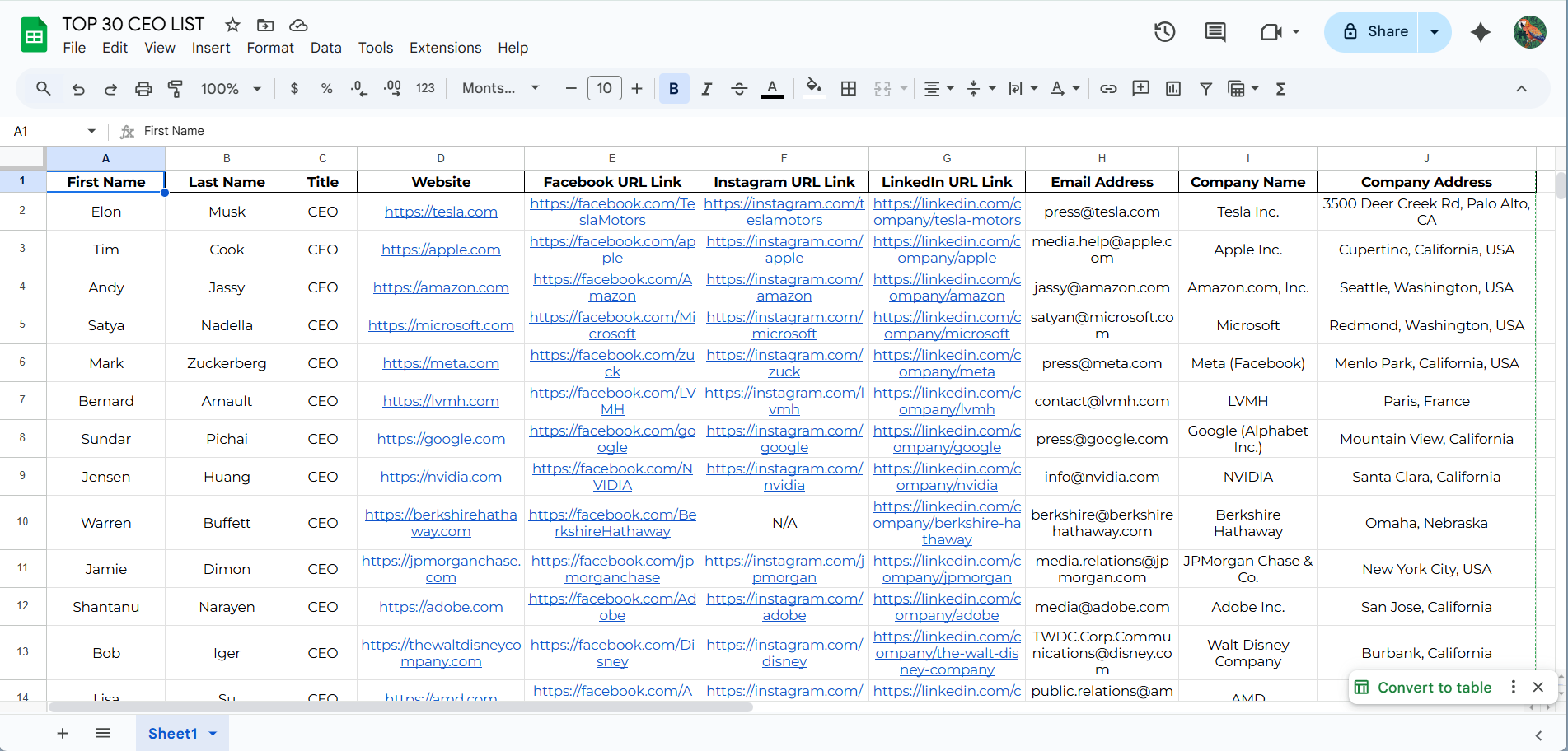Activate the paint format tool
Image resolution: width=1568 pixels, height=751 pixels.
coord(176,89)
